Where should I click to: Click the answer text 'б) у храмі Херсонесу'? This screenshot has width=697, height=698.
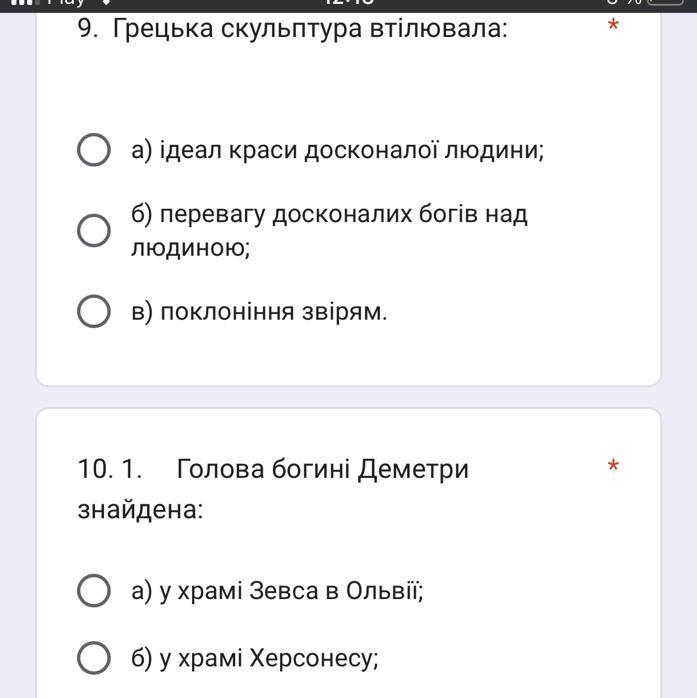click(x=255, y=658)
